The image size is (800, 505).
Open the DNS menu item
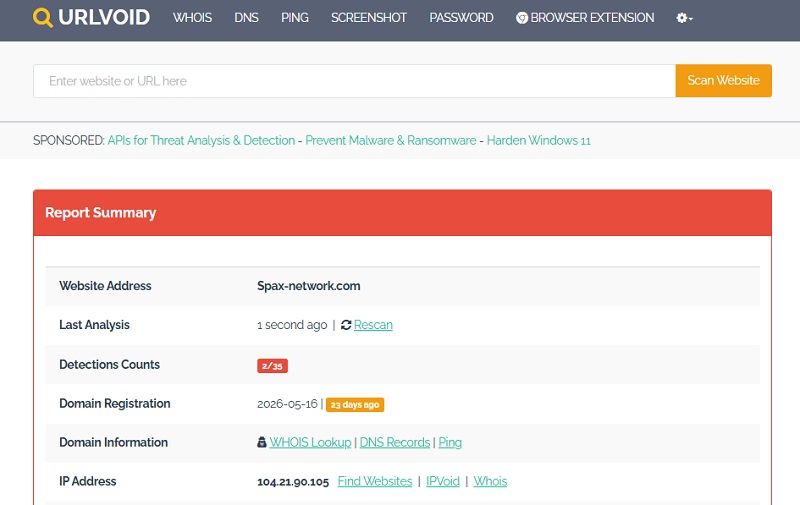tap(246, 18)
